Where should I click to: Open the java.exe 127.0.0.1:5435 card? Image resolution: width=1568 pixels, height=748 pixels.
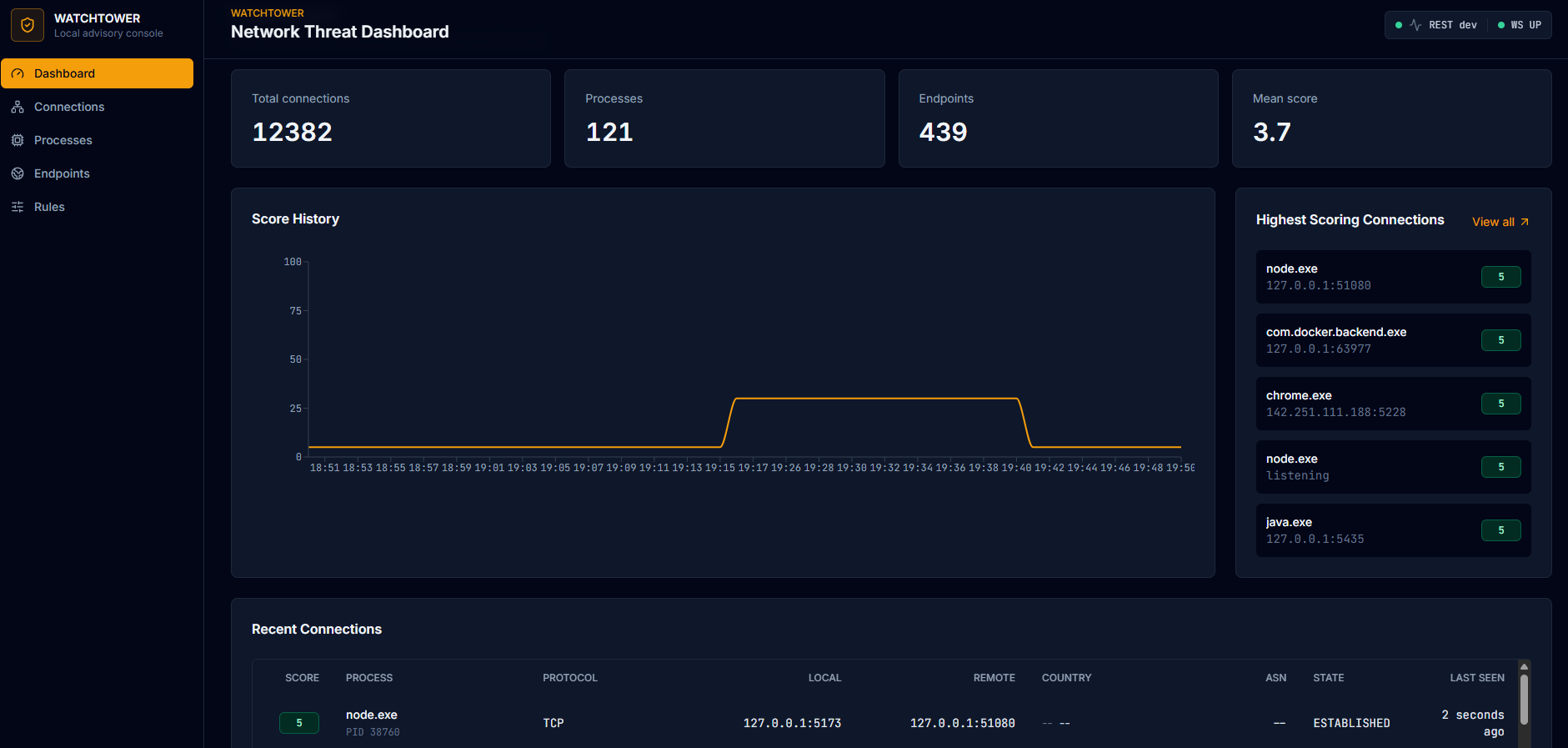click(1394, 530)
